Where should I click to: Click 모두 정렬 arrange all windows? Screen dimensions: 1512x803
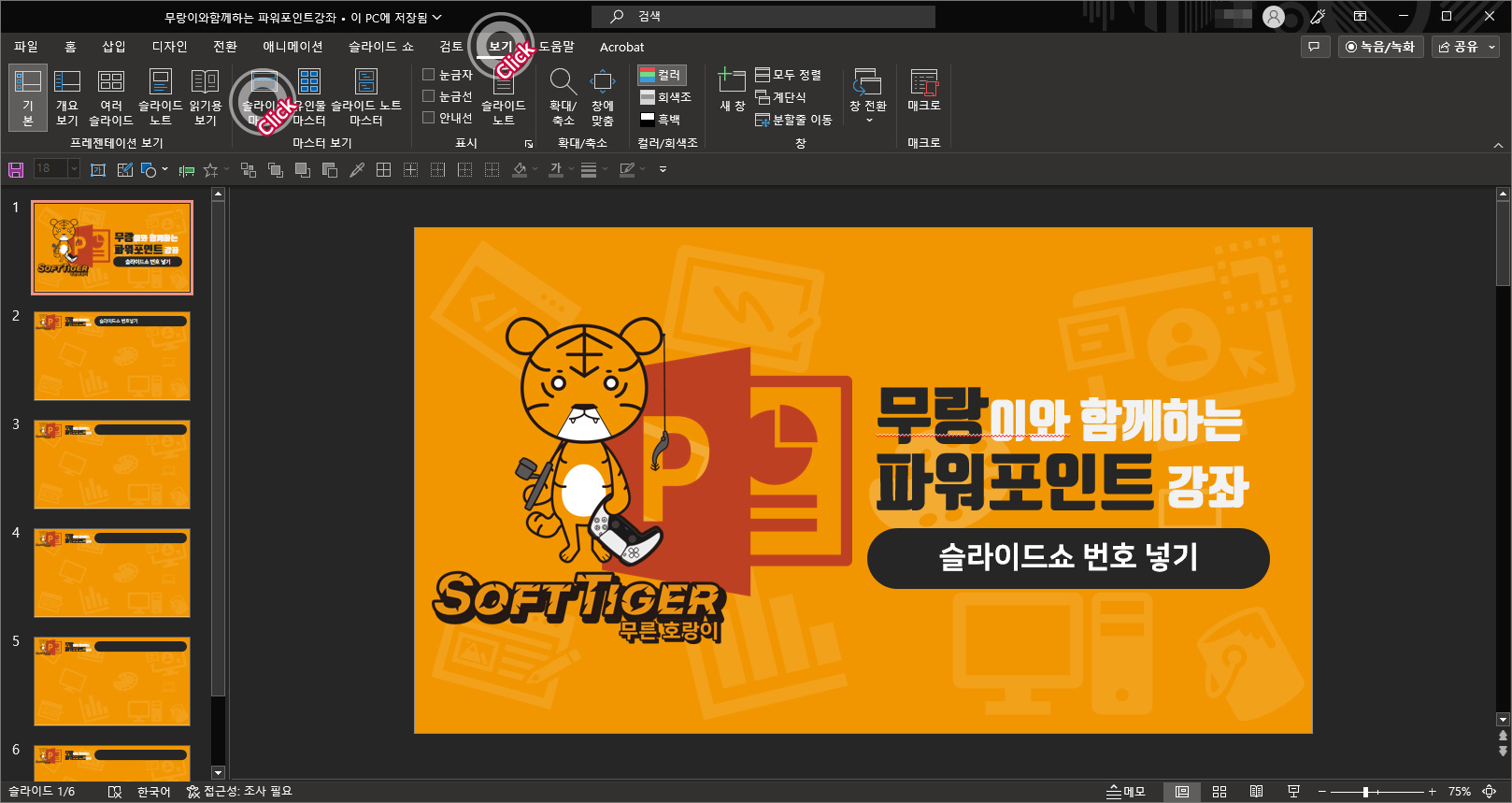[788, 75]
